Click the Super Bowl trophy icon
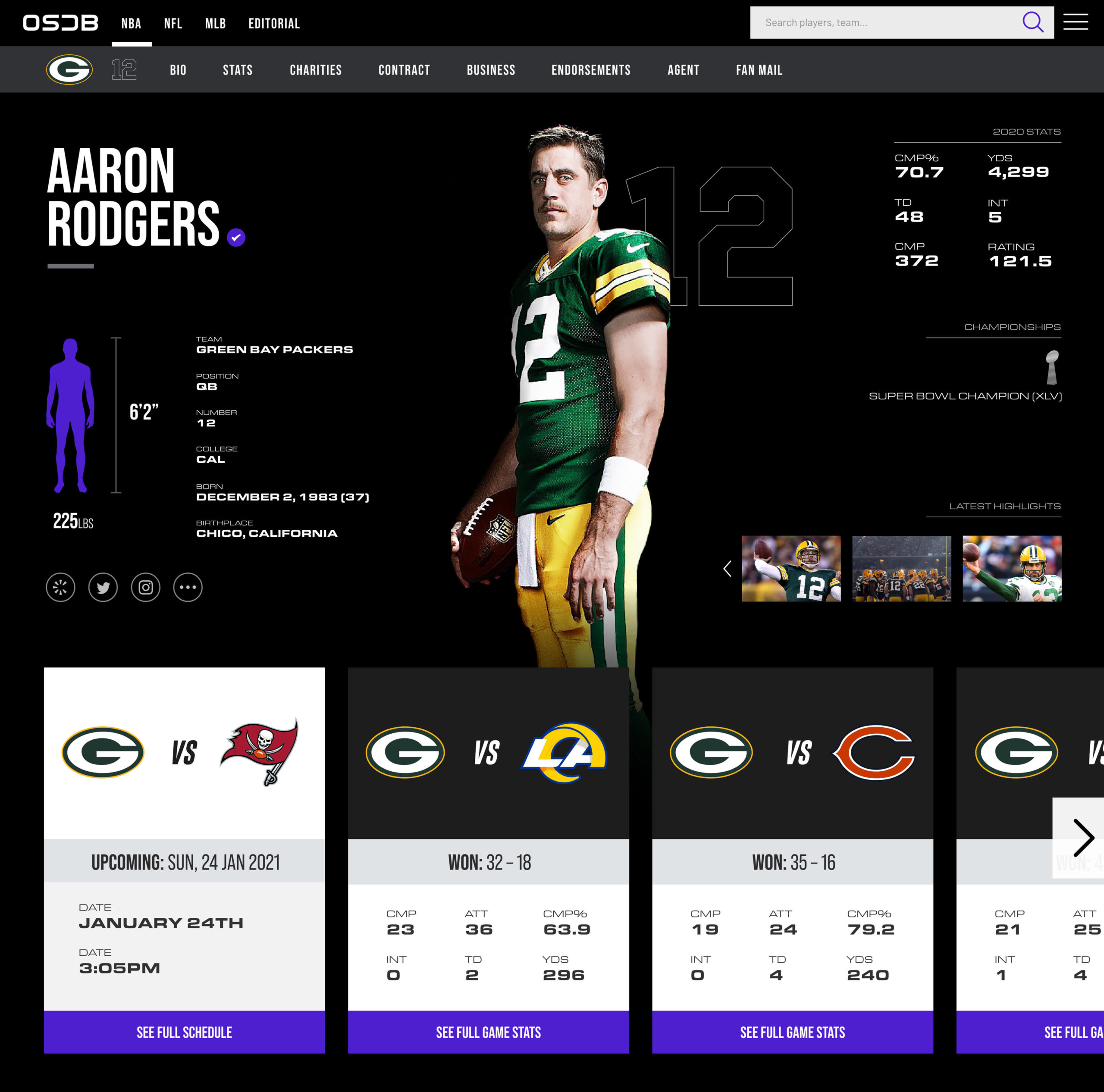The image size is (1104, 1092). tap(1052, 367)
